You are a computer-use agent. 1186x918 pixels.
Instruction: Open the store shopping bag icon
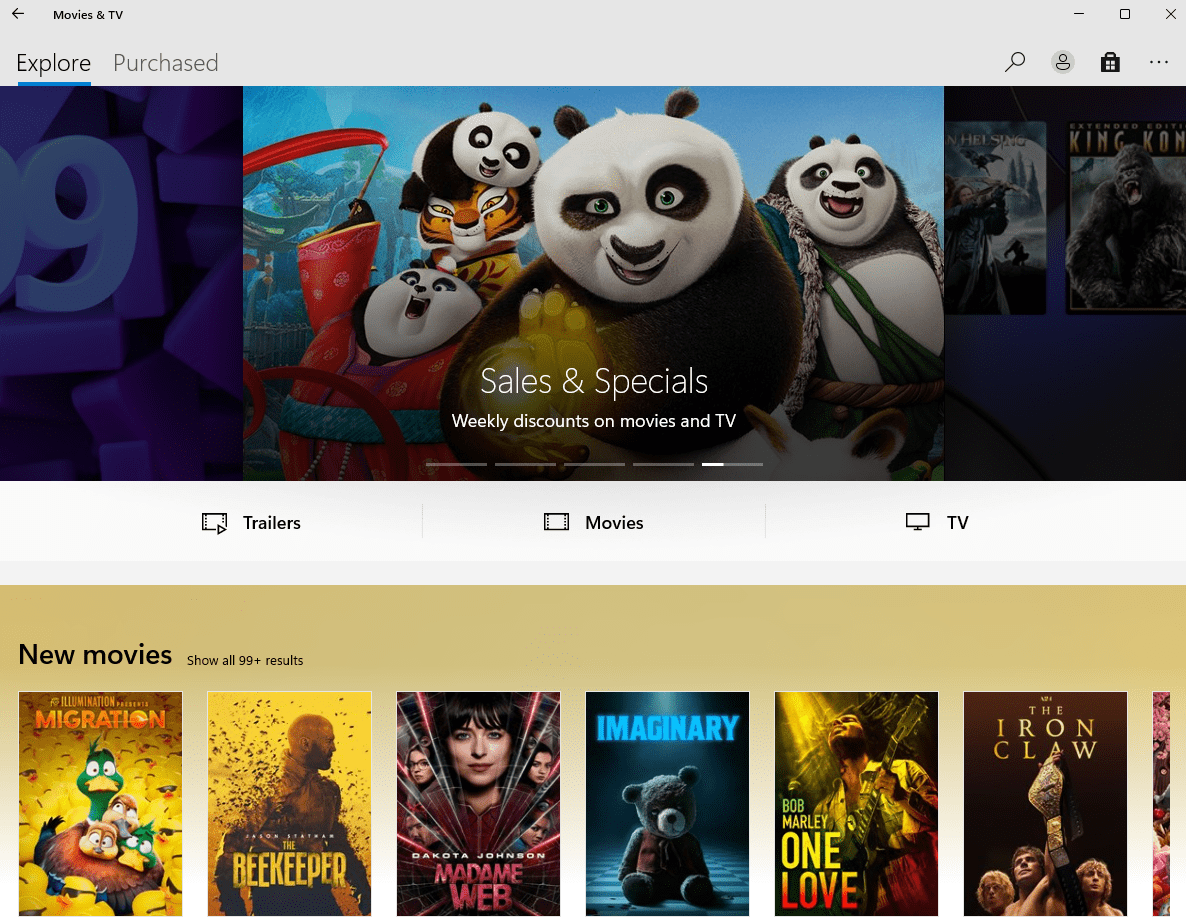coord(1110,62)
